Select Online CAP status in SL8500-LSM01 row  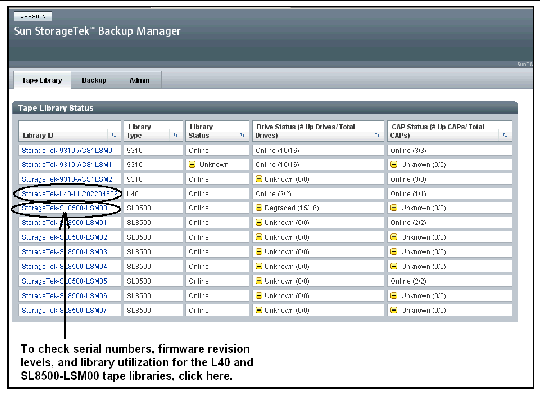click(408, 222)
